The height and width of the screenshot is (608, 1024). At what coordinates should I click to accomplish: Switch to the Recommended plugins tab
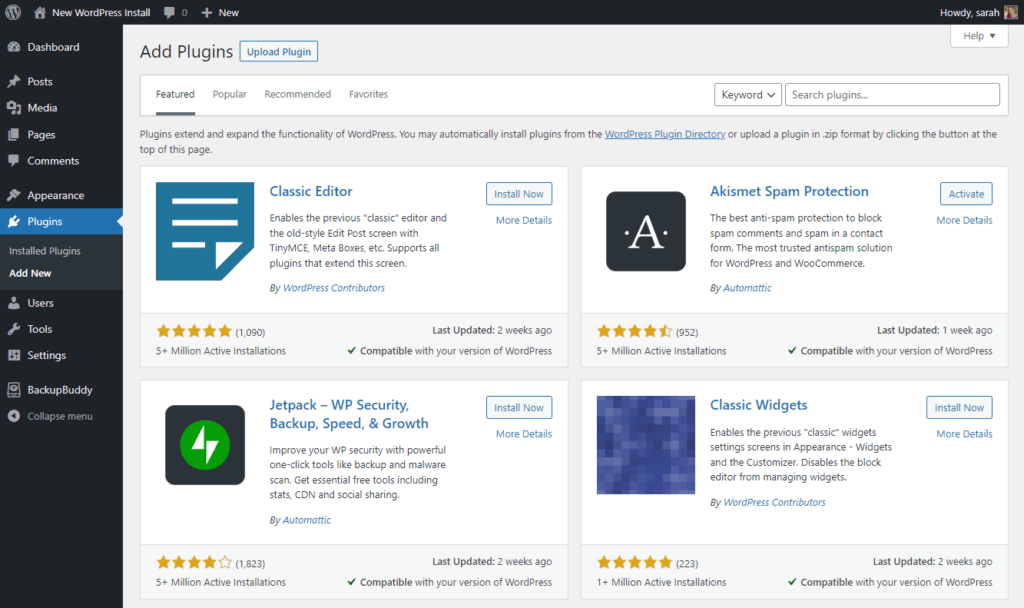(297, 94)
